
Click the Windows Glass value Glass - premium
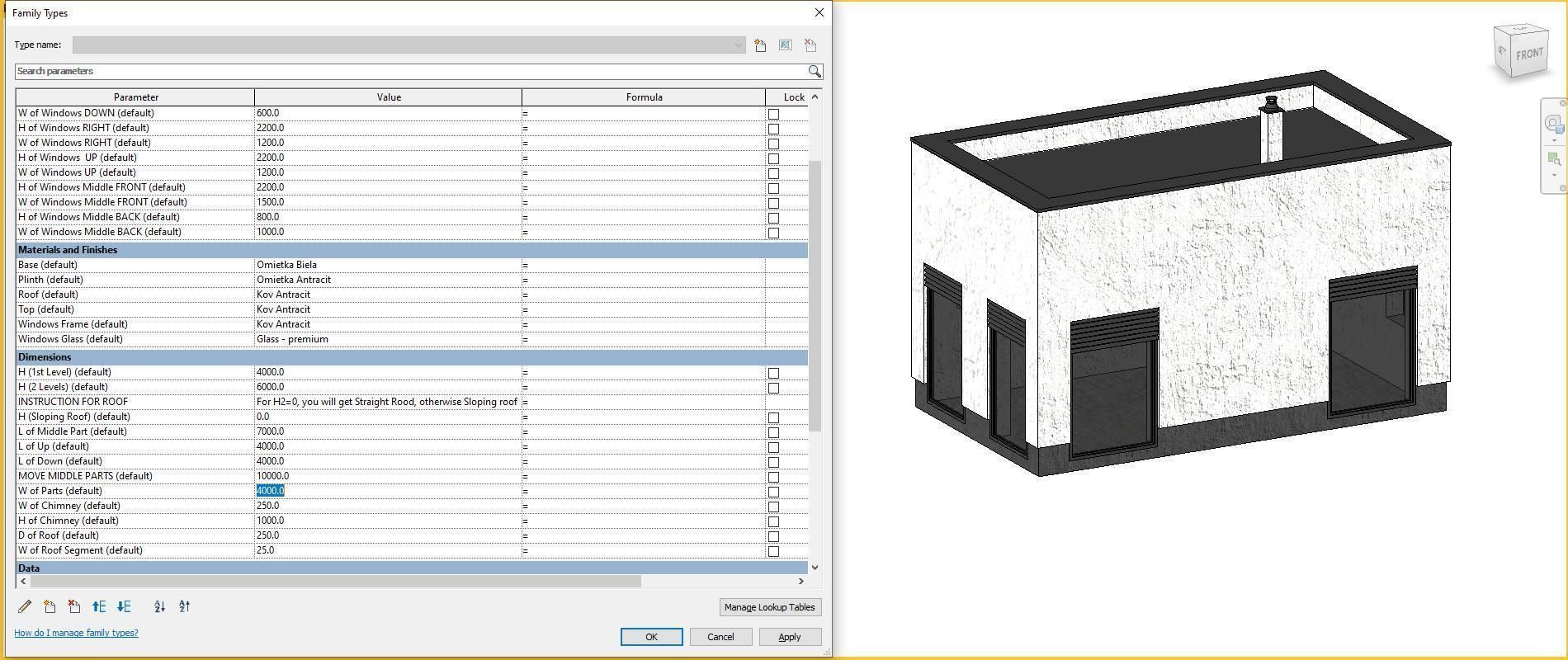click(x=292, y=339)
